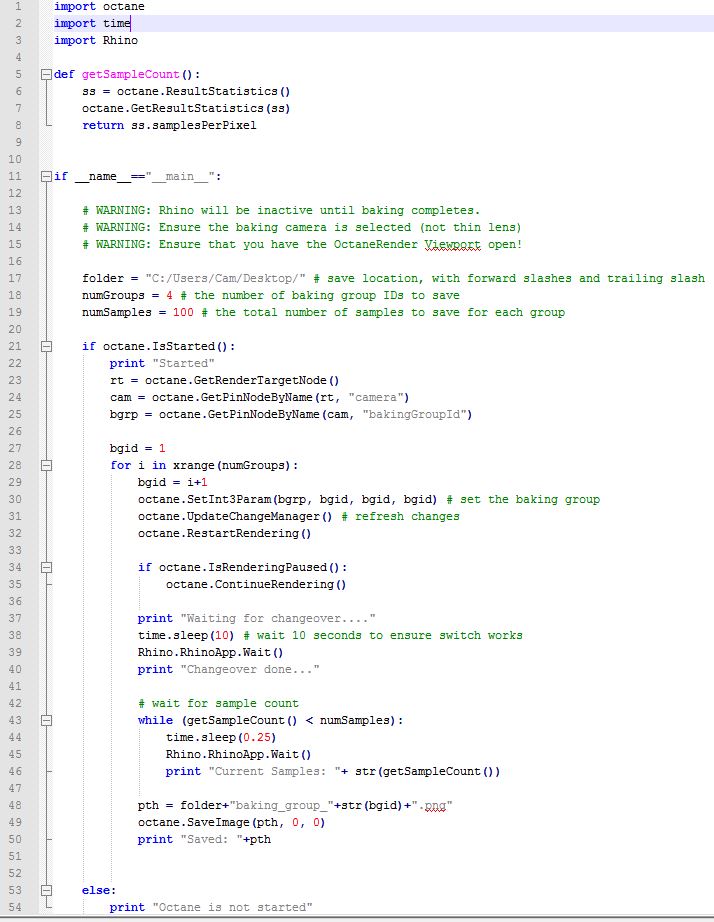Click the print "Started" statement
The image size is (714, 922).
pyautogui.click(x=162, y=363)
